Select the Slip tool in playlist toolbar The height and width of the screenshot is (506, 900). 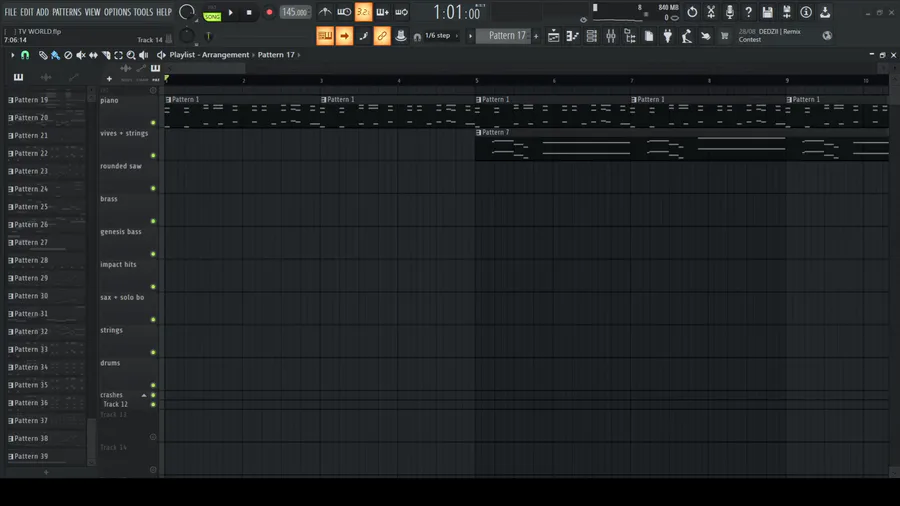(93, 55)
